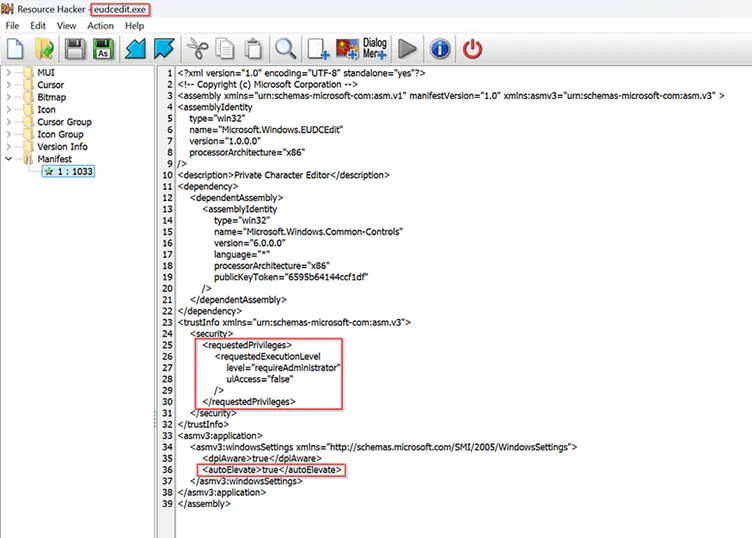Click the New blank file icon
Image resolution: width=752 pixels, height=538 pixels.
click(x=15, y=48)
